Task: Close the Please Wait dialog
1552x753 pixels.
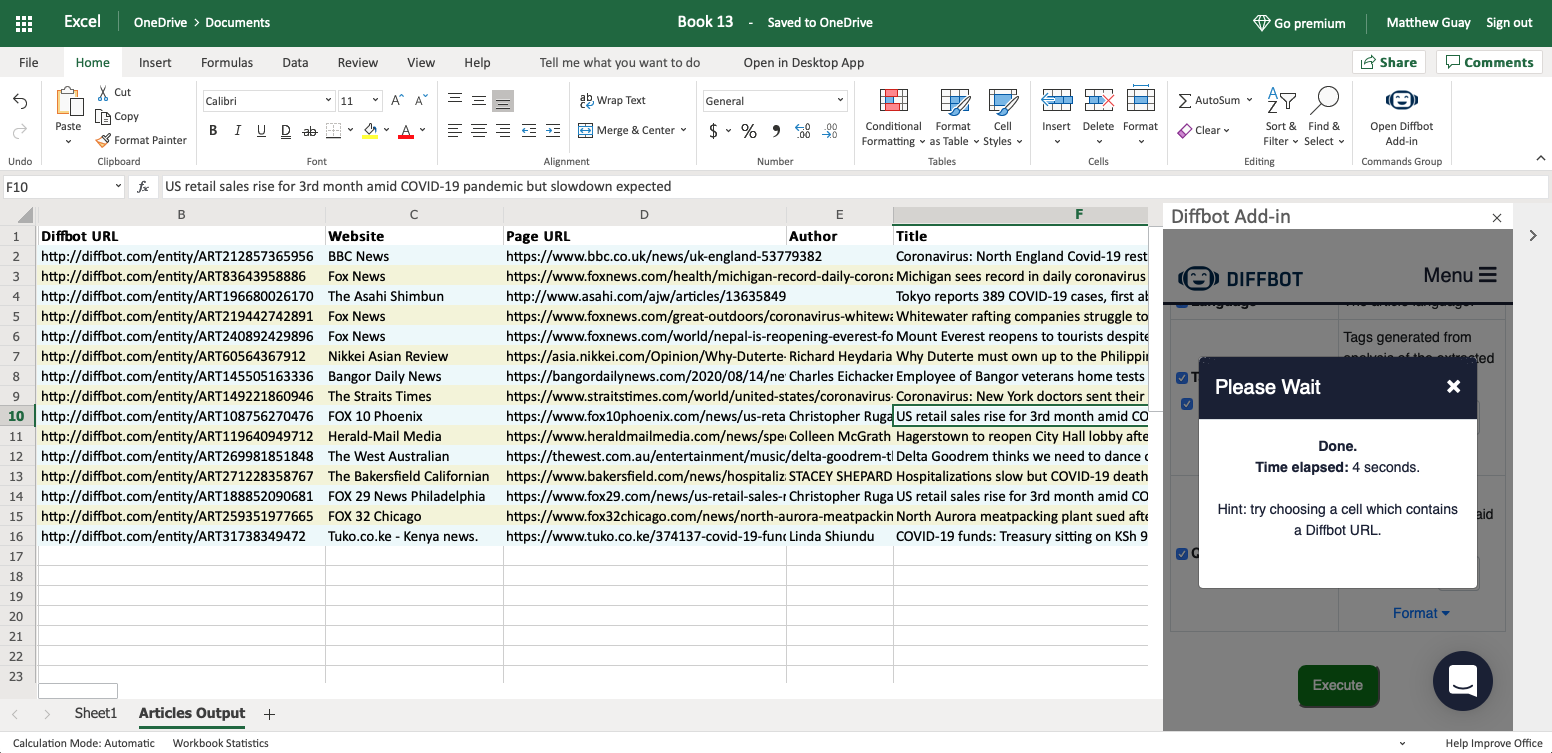Action: 1454,387
